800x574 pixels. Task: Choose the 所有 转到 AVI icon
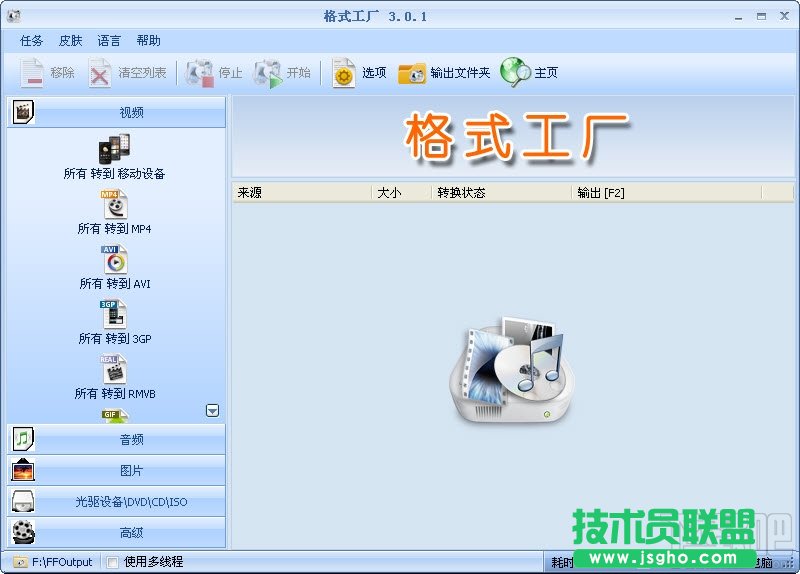(x=114, y=260)
